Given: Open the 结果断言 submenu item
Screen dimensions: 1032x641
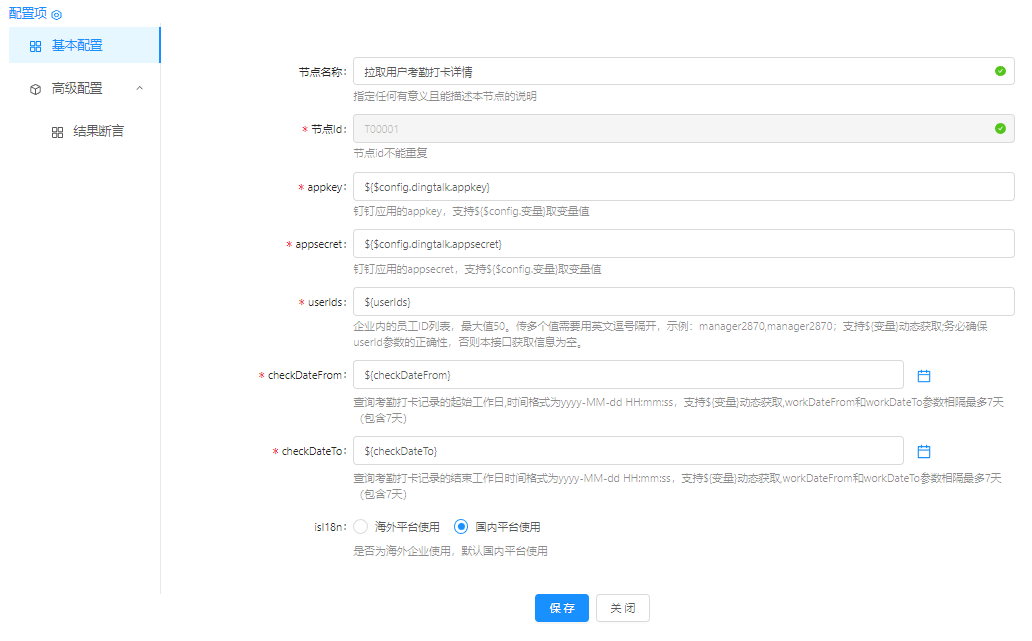Looking at the screenshot, I should point(98,132).
